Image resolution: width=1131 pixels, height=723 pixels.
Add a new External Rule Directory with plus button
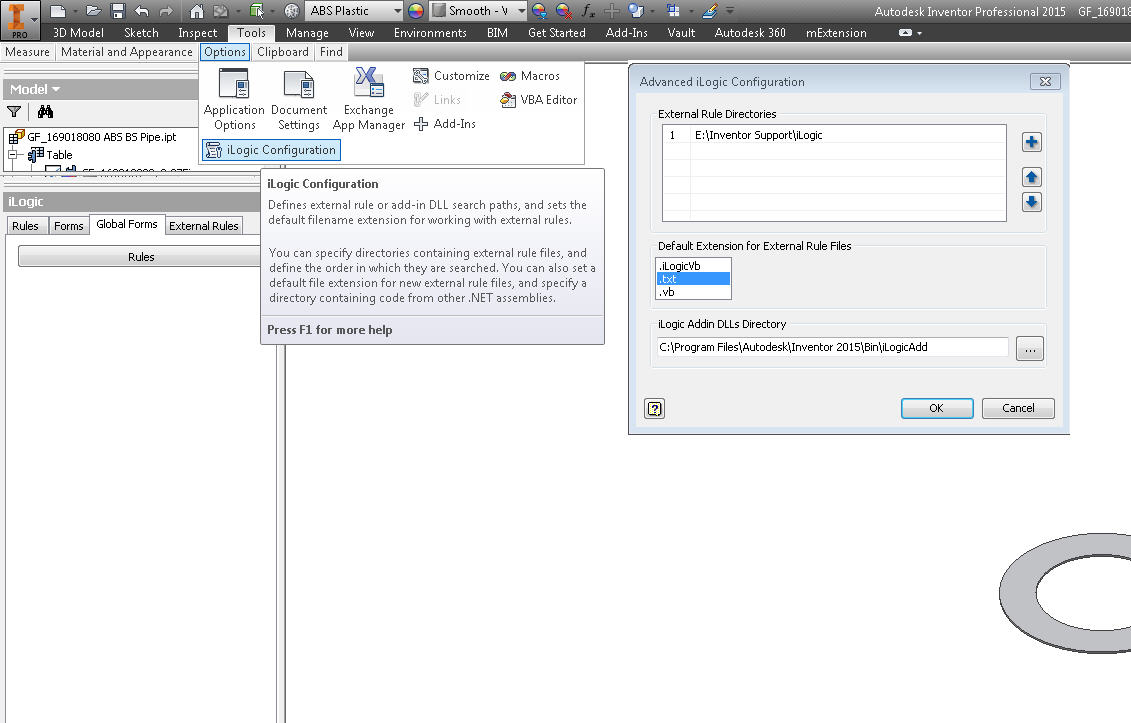coord(1031,141)
